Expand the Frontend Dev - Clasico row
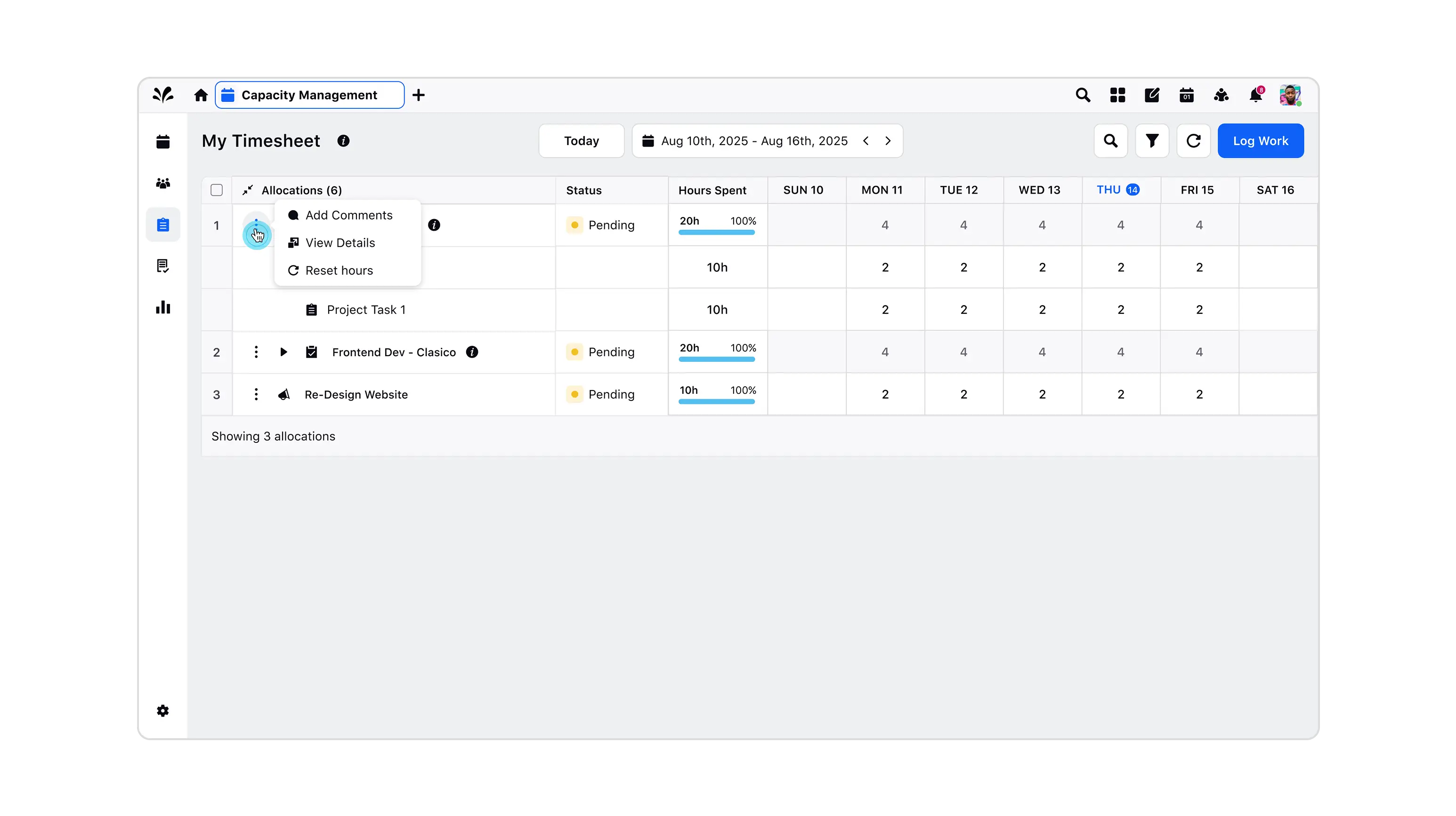Screen dimensions: 1456x816 pyautogui.click(x=284, y=352)
